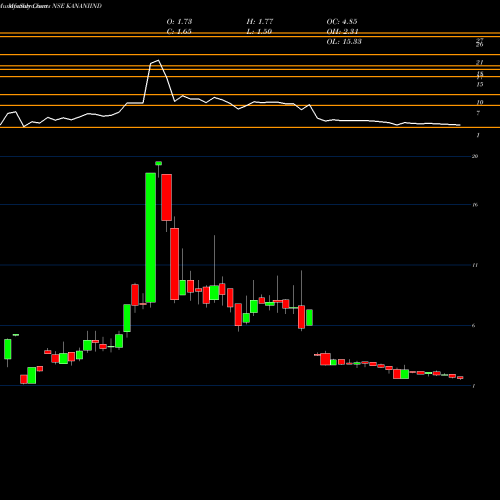Click the 'OC: 4.85' reading

[x=342, y=22]
